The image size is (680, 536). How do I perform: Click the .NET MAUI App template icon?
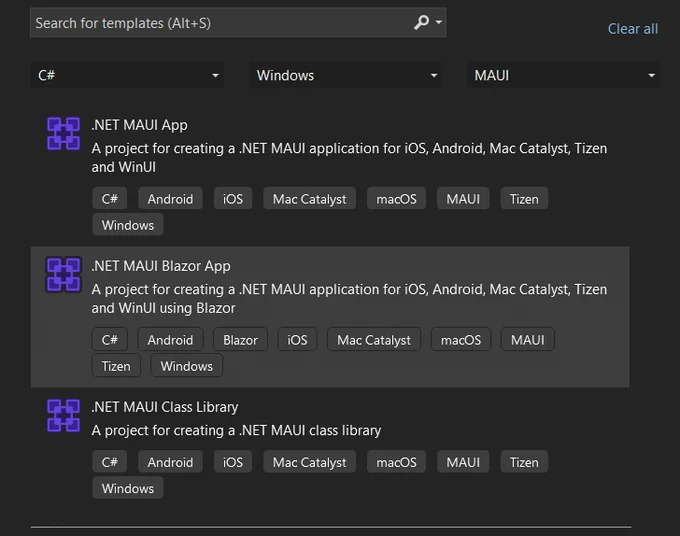point(63,134)
